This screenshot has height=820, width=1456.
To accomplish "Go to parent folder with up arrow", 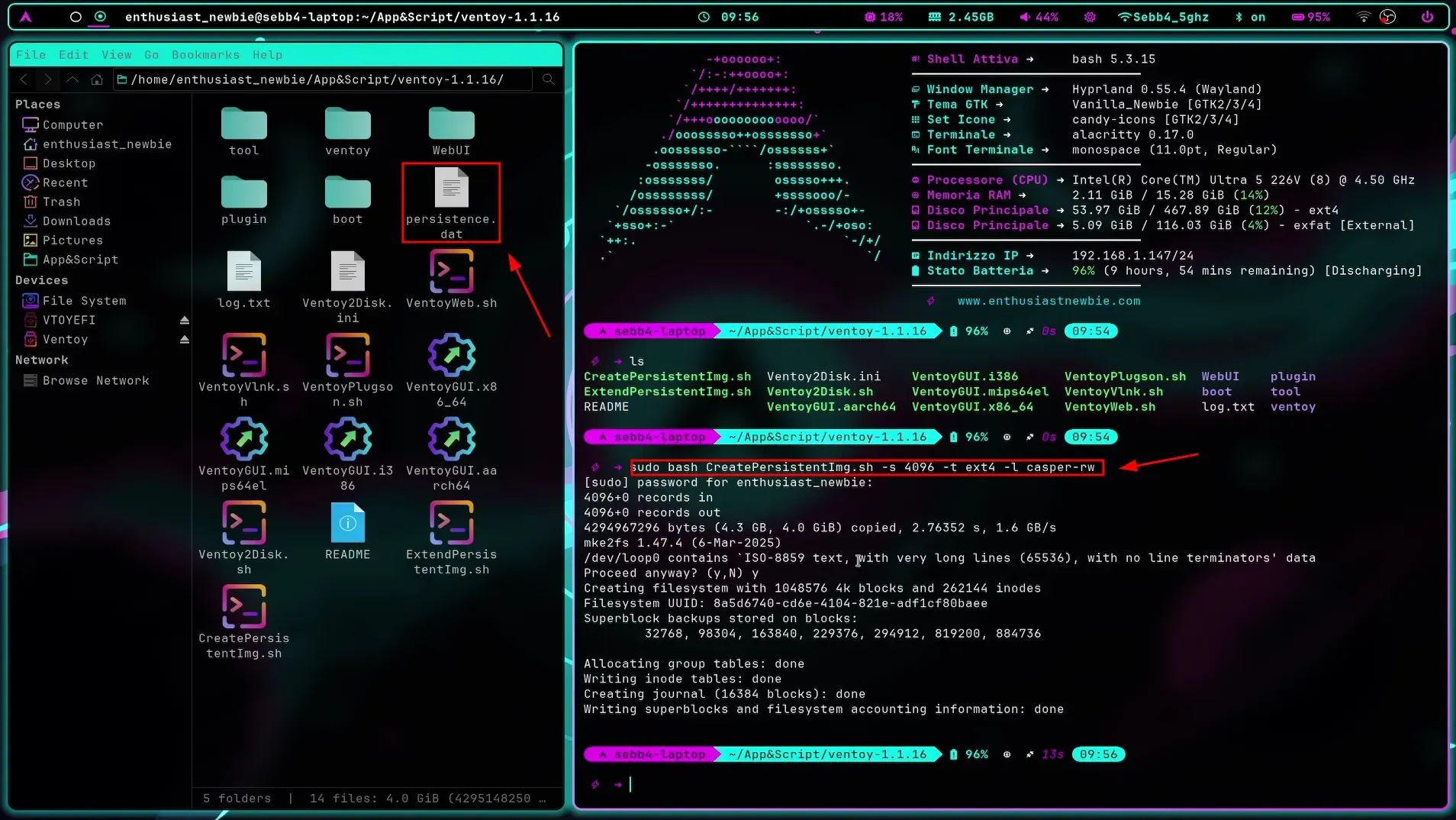I will (x=72, y=79).
